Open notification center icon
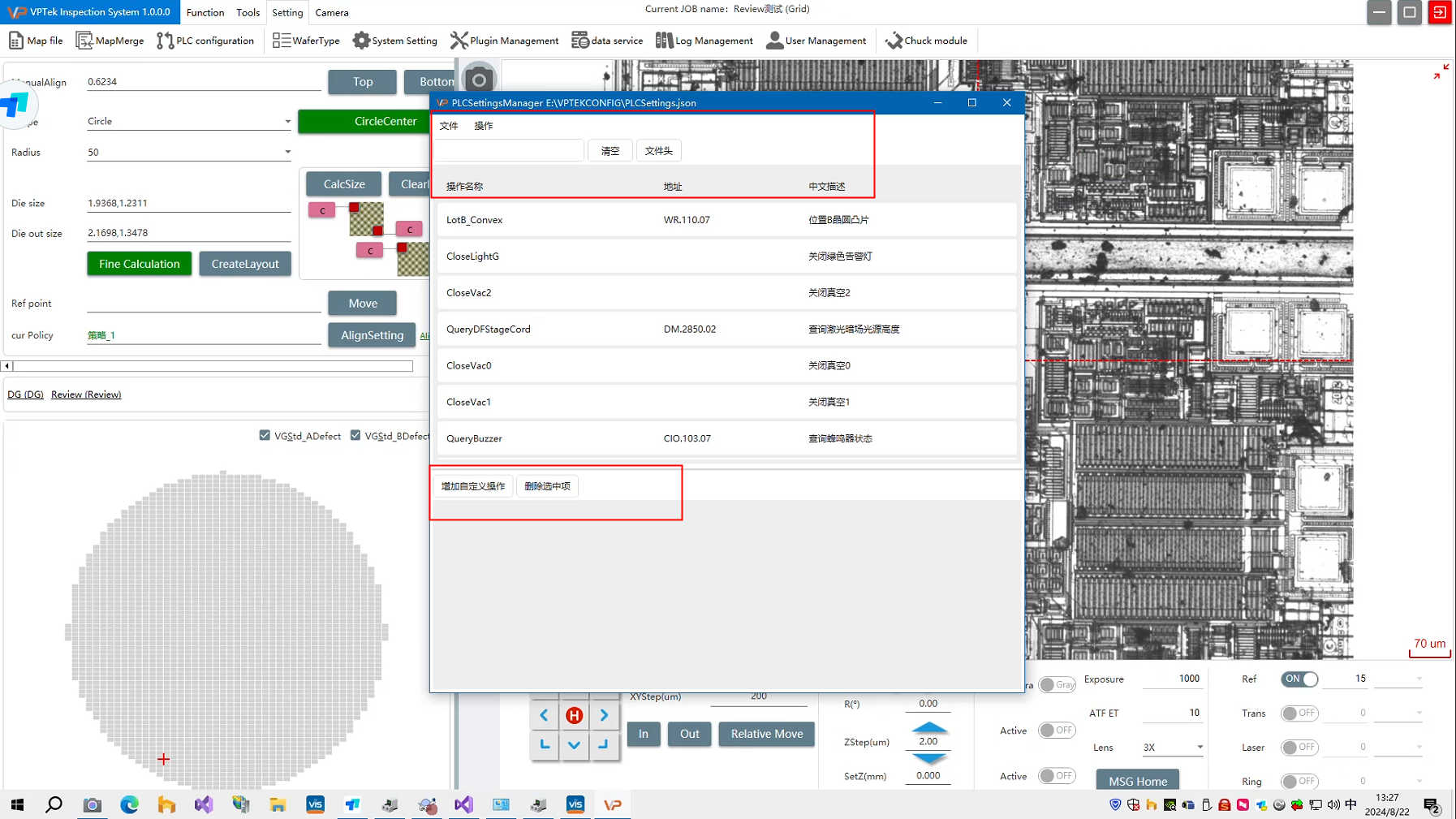This screenshot has width=1456, height=819. point(1432,805)
